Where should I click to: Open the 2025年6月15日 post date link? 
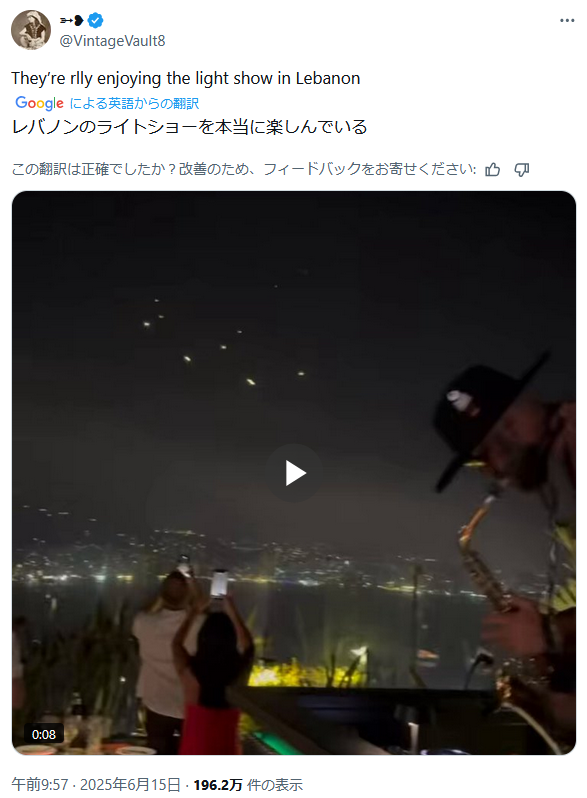click(x=130, y=785)
